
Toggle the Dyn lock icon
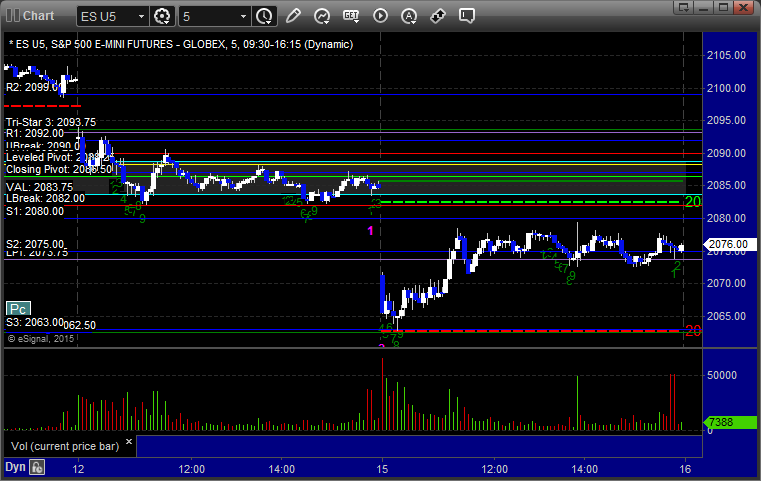37,467
